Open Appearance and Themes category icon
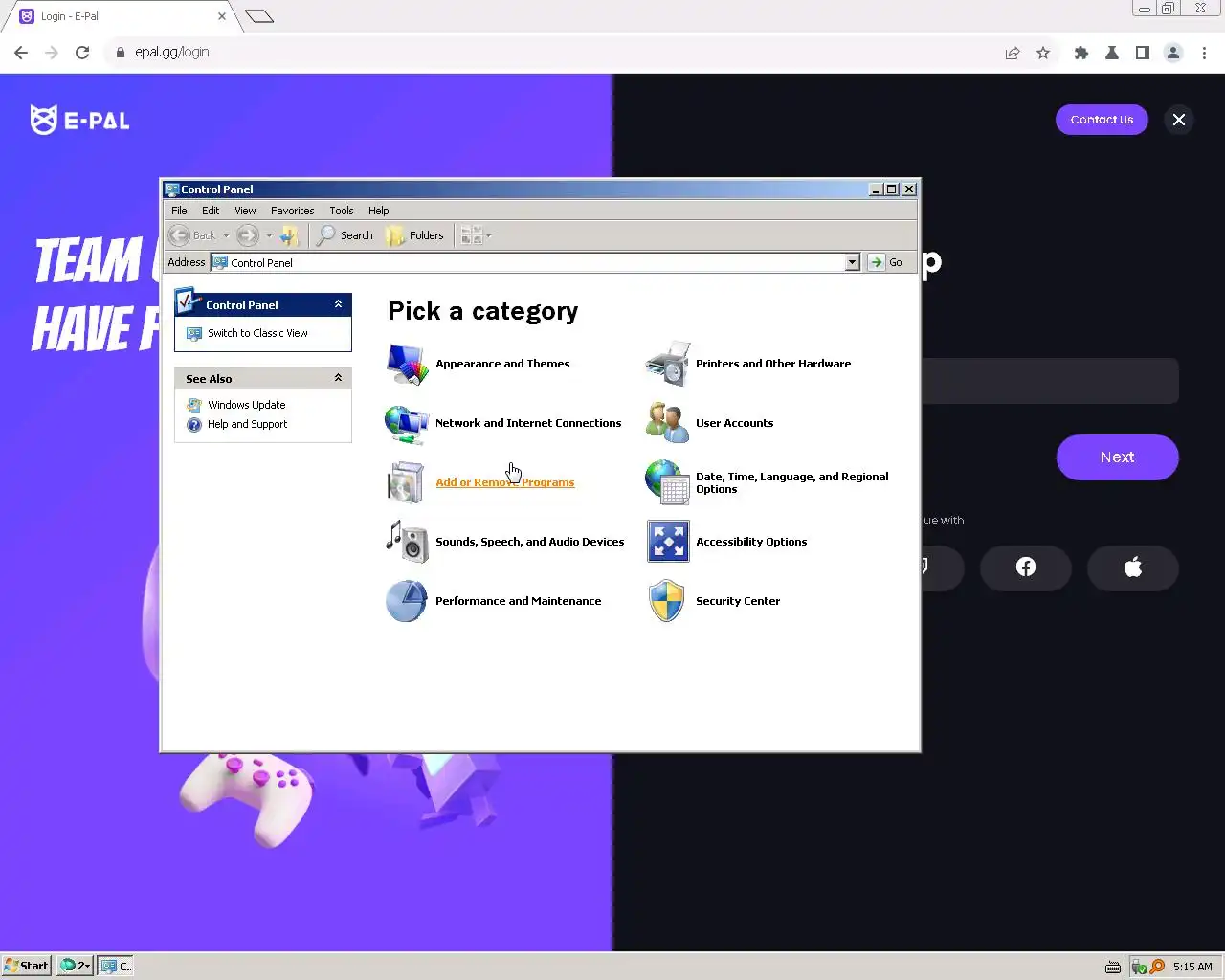The image size is (1225, 980). point(407,364)
